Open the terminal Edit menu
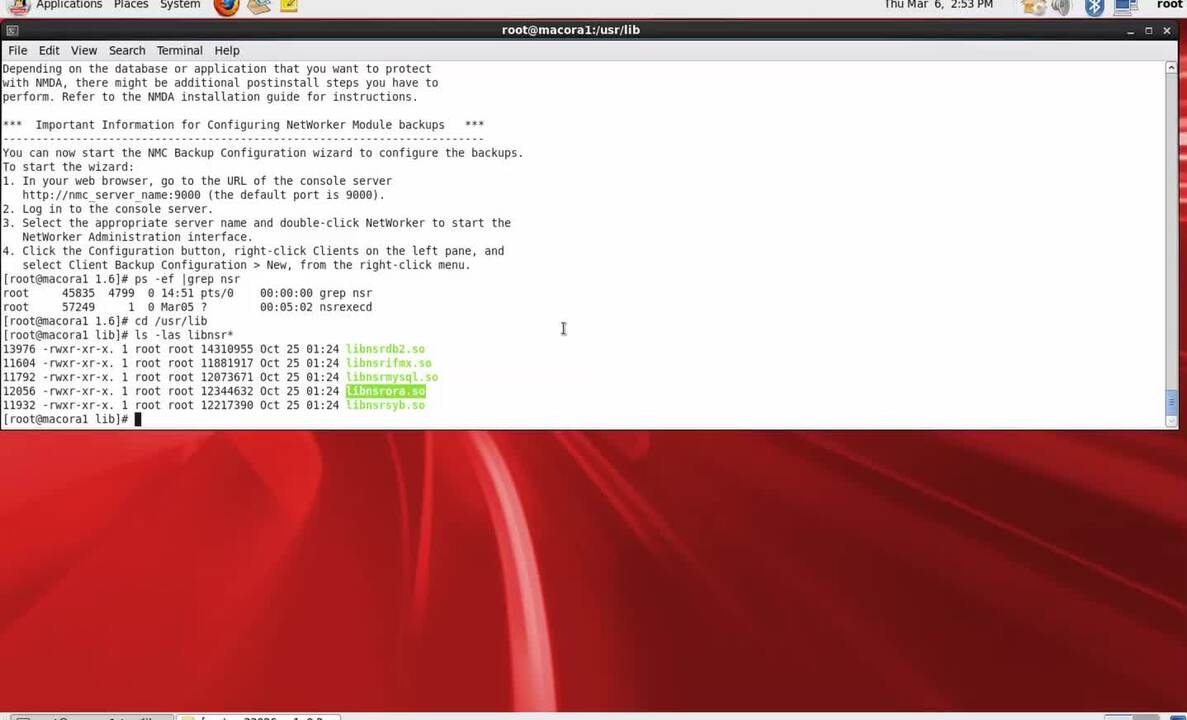This screenshot has width=1187, height=720. [48, 50]
